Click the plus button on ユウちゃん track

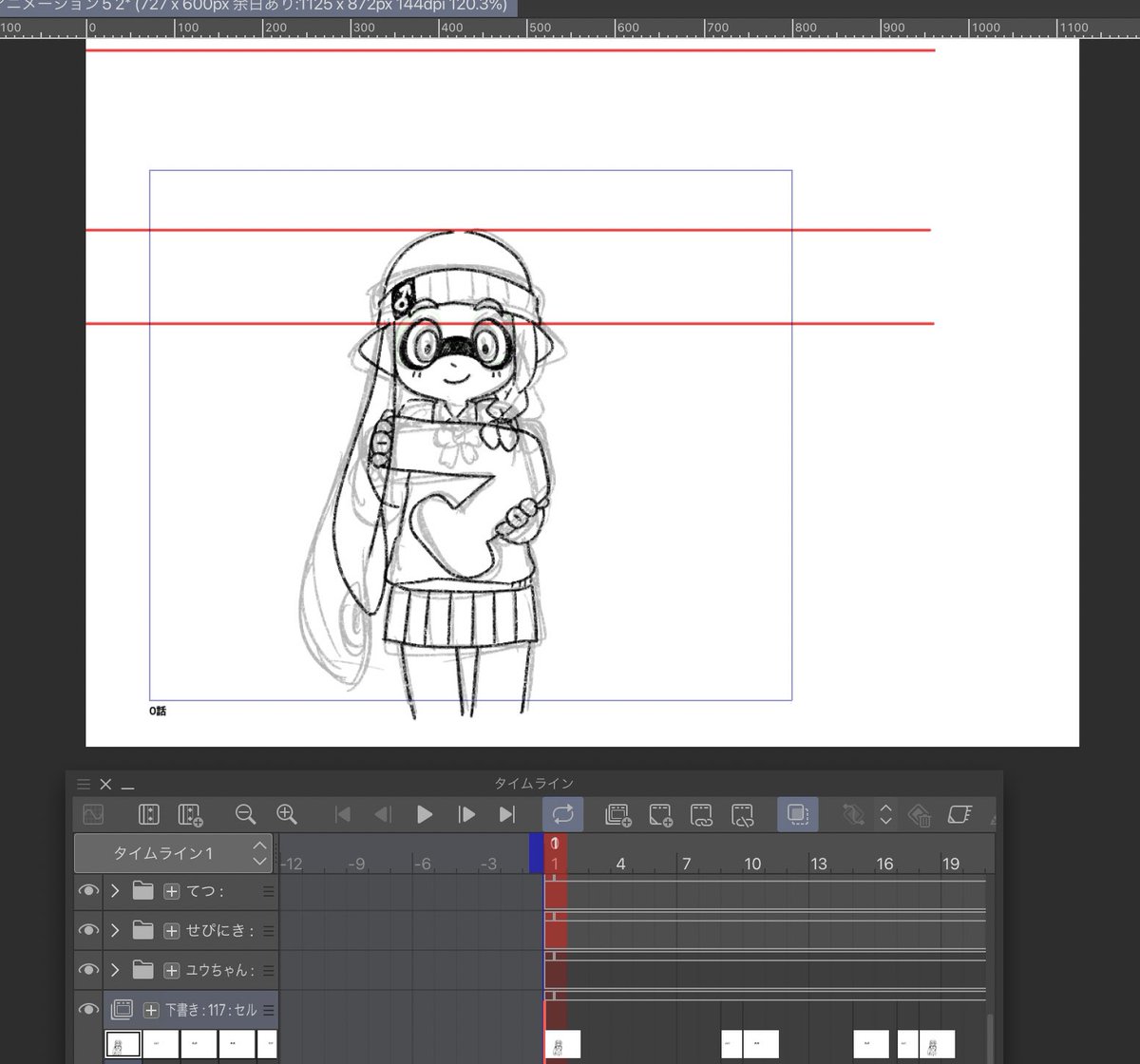click(172, 970)
